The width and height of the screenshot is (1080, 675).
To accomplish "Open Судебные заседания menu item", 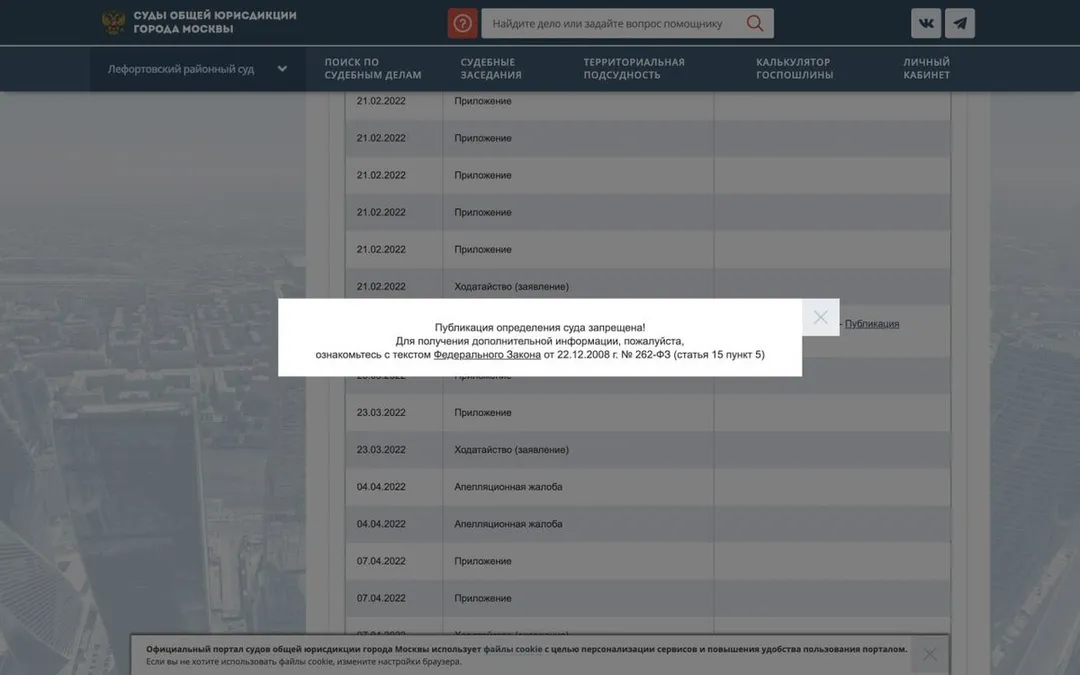I will coord(490,68).
